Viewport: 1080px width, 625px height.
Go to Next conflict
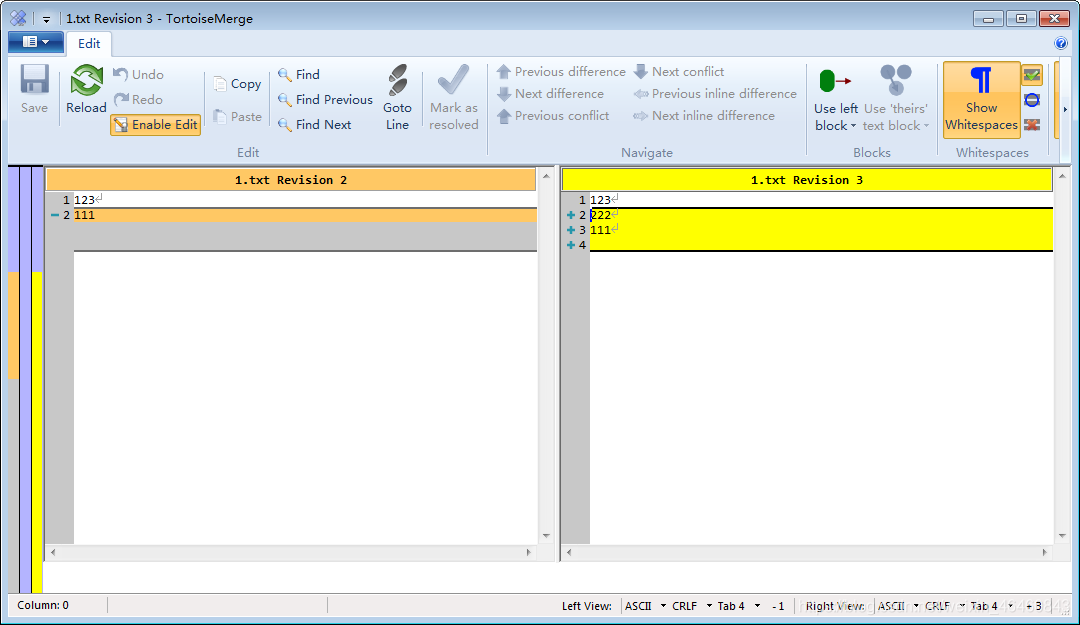coord(679,72)
